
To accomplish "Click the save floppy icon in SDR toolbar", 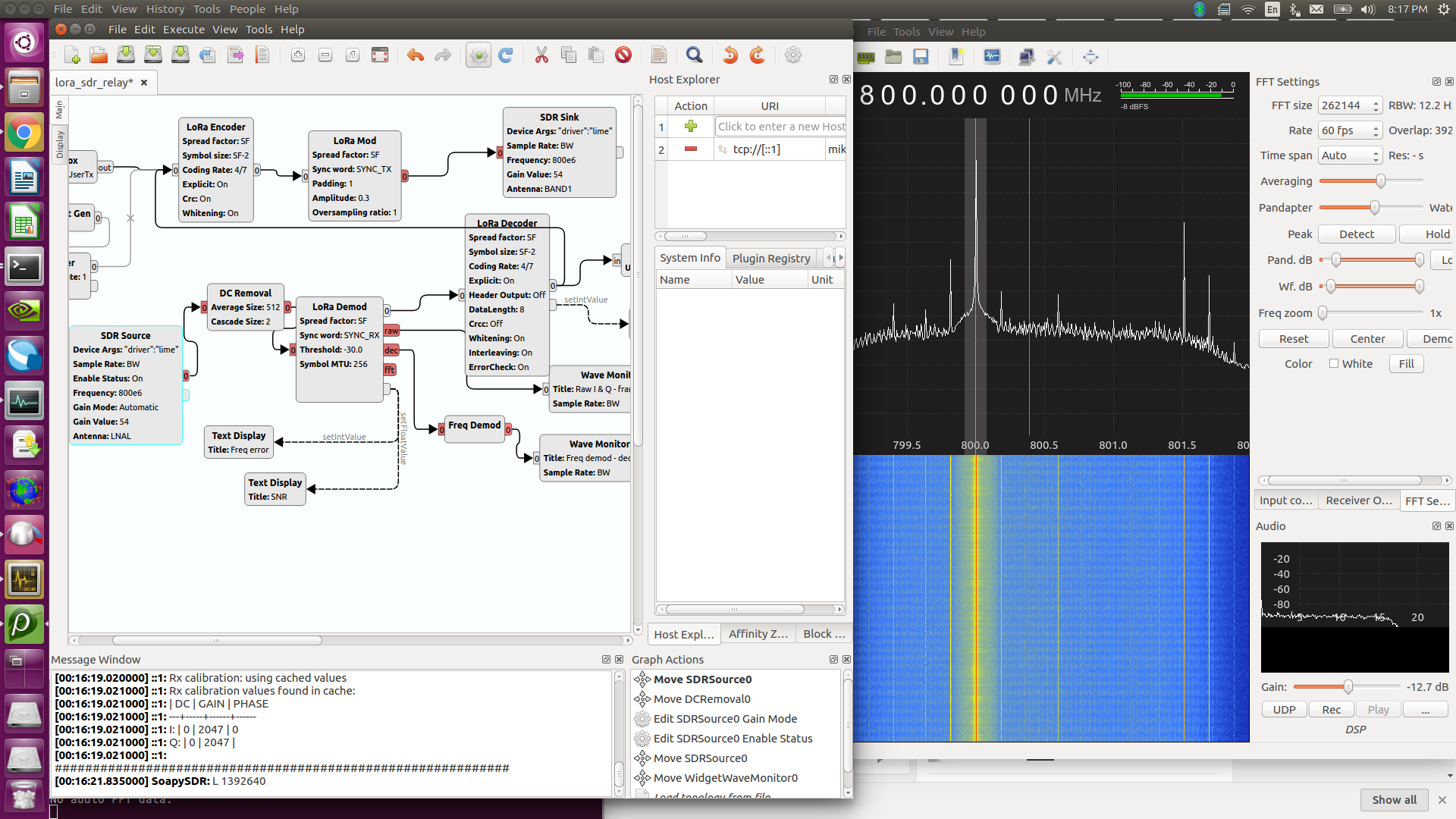I will click(x=921, y=57).
